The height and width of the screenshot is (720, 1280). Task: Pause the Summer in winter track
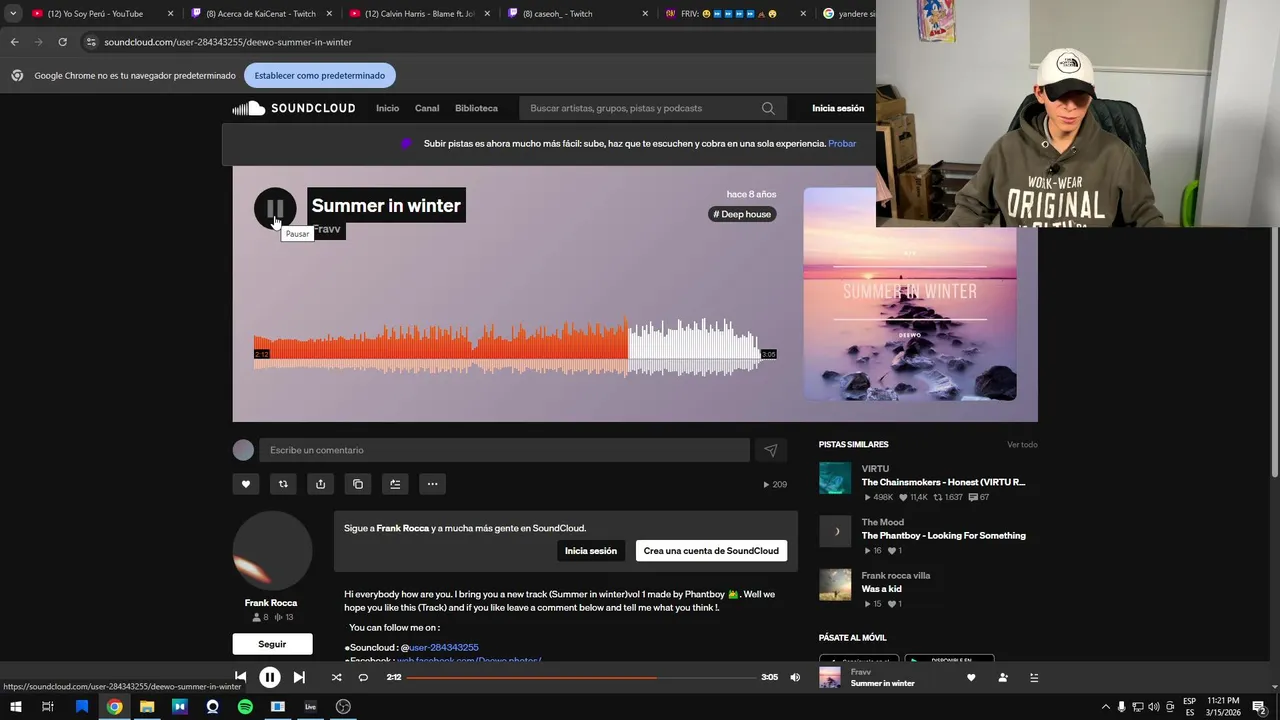click(x=275, y=208)
